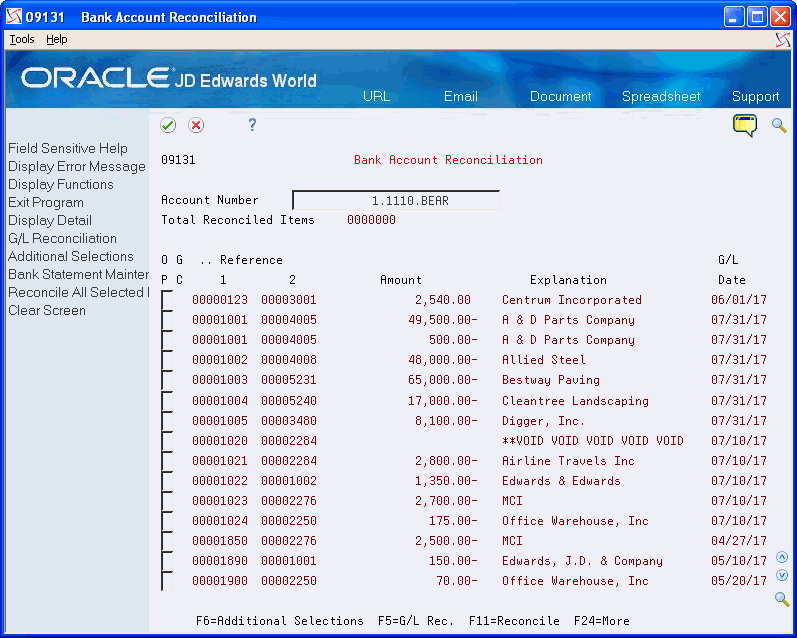This screenshot has width=797, height=638.
Task: Click the explanation Cleantree Landscaping
Action: [x=575, y=401]
